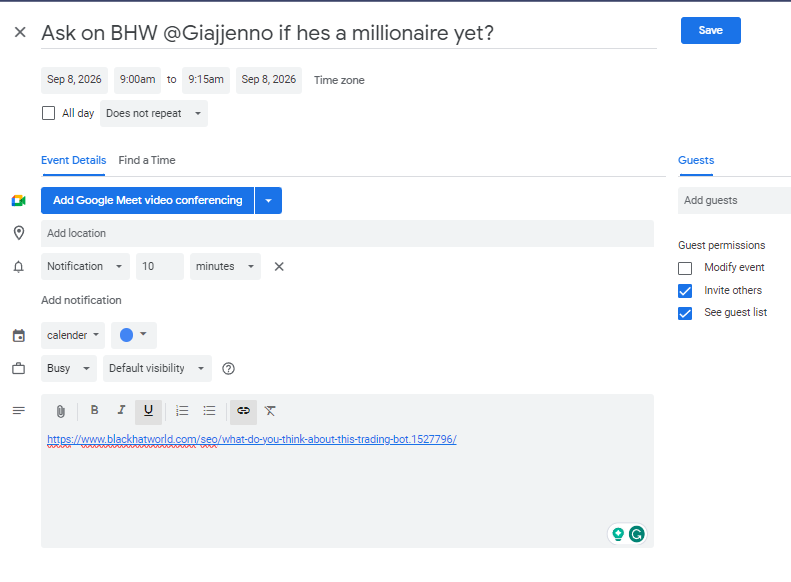The width and height of the screenshot is (791, 582).
Task: Open the blue event color picker
Action: point(134,335)
